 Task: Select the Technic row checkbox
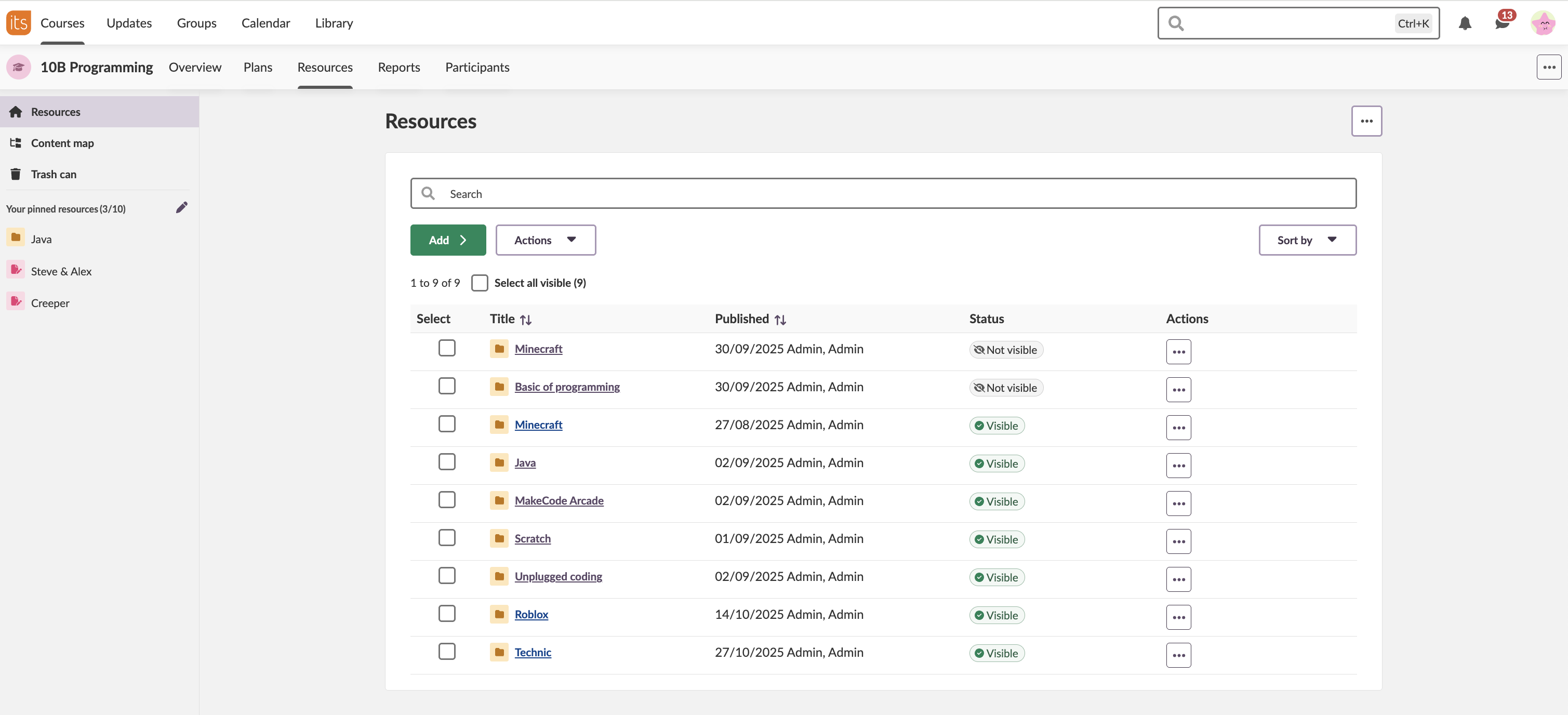coord(447,651)
